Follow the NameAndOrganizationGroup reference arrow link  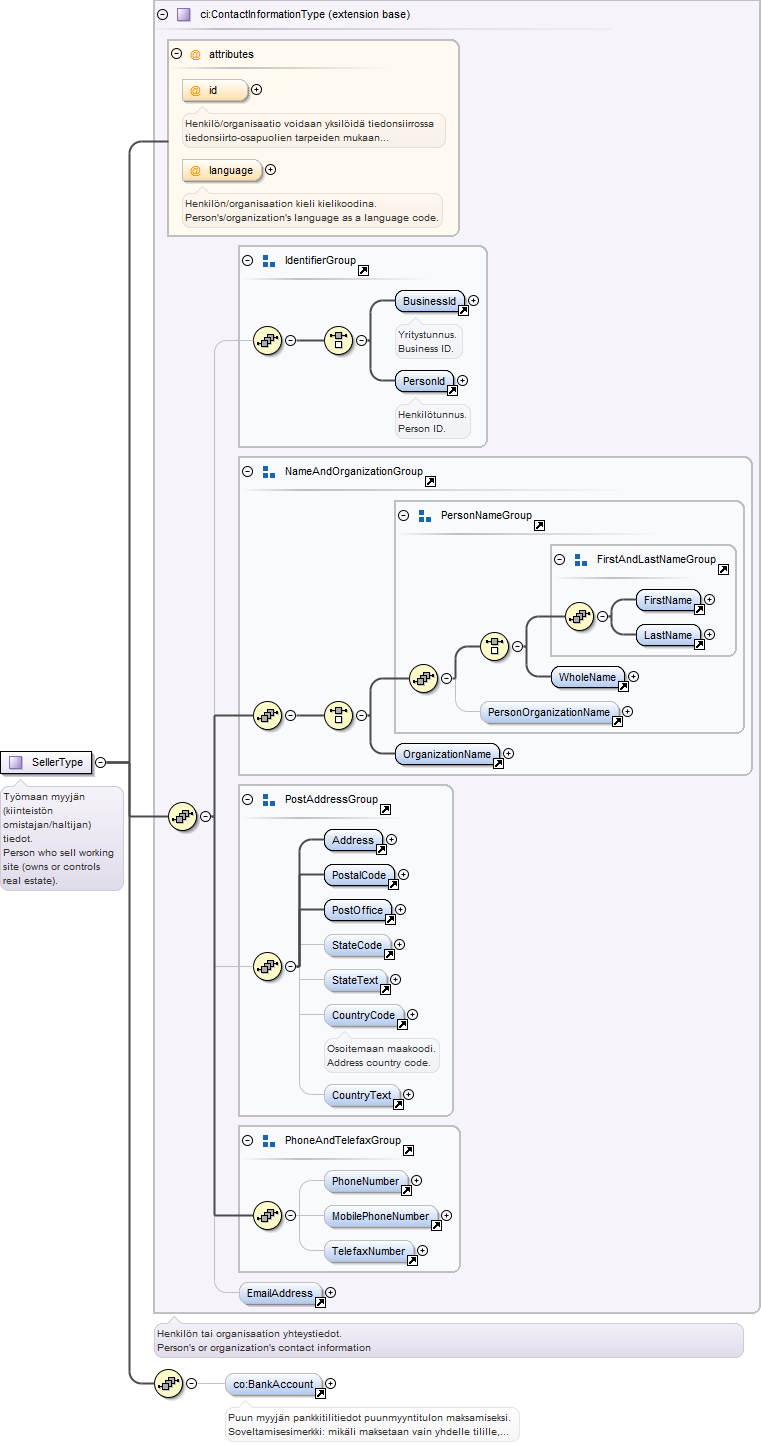pyautogui.click(x=430, y=481)
